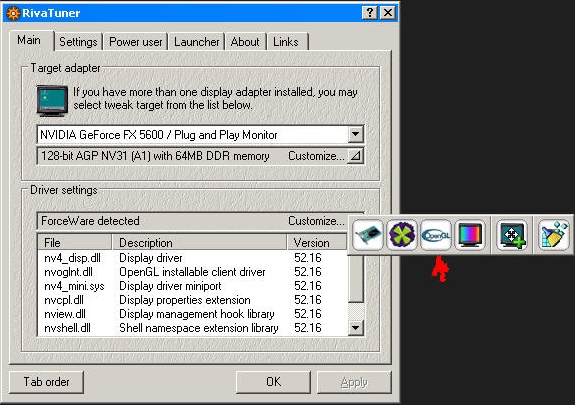Click the registry cleaner brush icon
The image size is (575, 405).
(554, 235)
